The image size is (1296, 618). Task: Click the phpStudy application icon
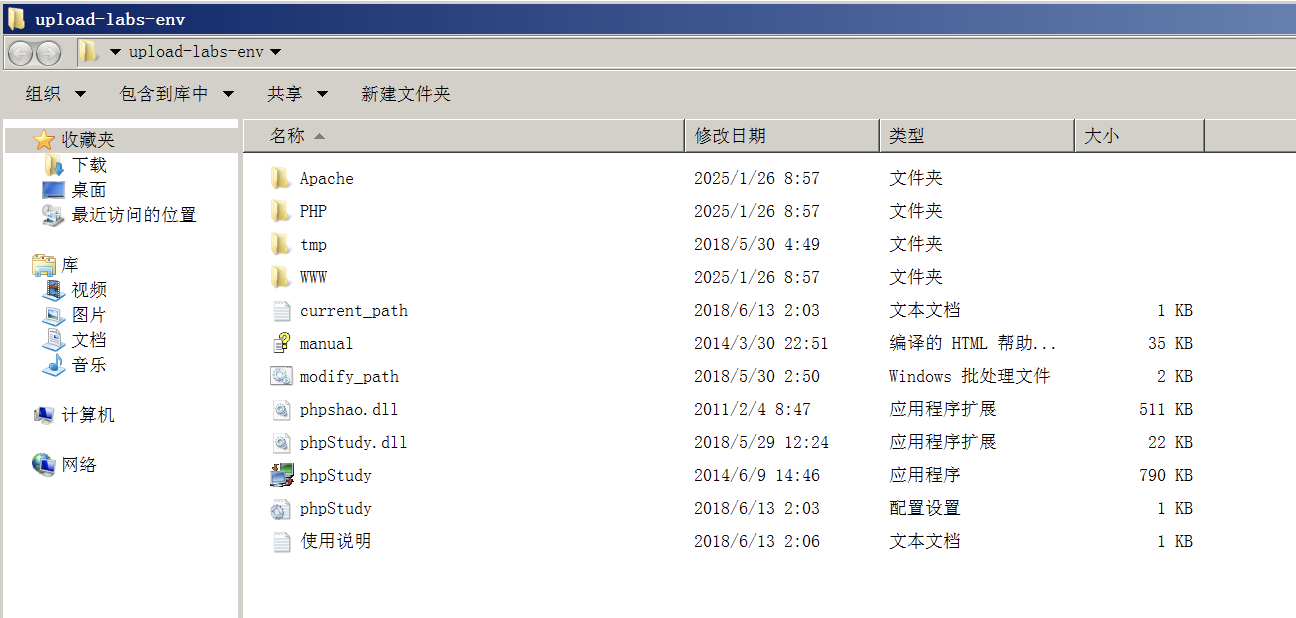tap(281, 476)
